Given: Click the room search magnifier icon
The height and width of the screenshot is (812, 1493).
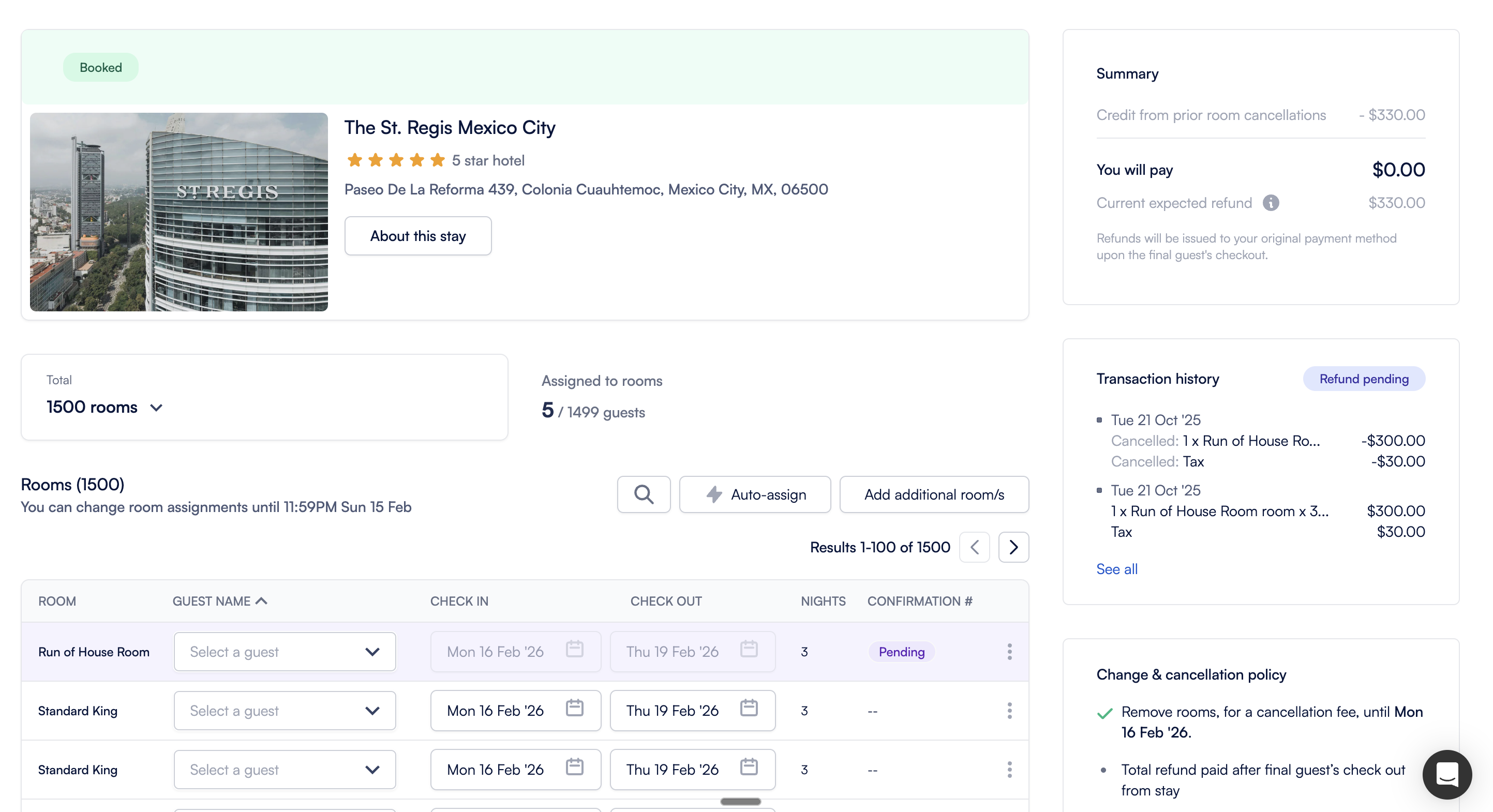Looking at the screenshot, I should tap(644, 494).
